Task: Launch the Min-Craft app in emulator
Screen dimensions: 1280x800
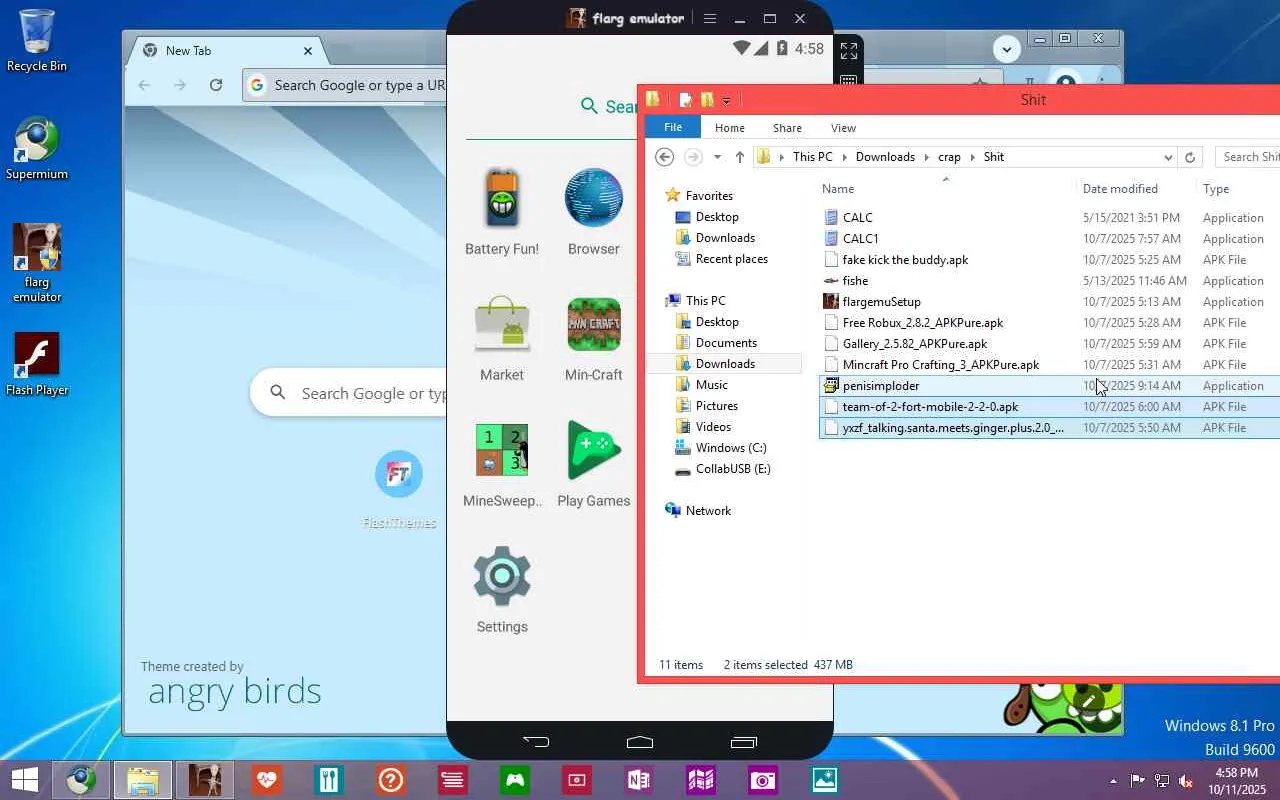Action: click(594, 338)
